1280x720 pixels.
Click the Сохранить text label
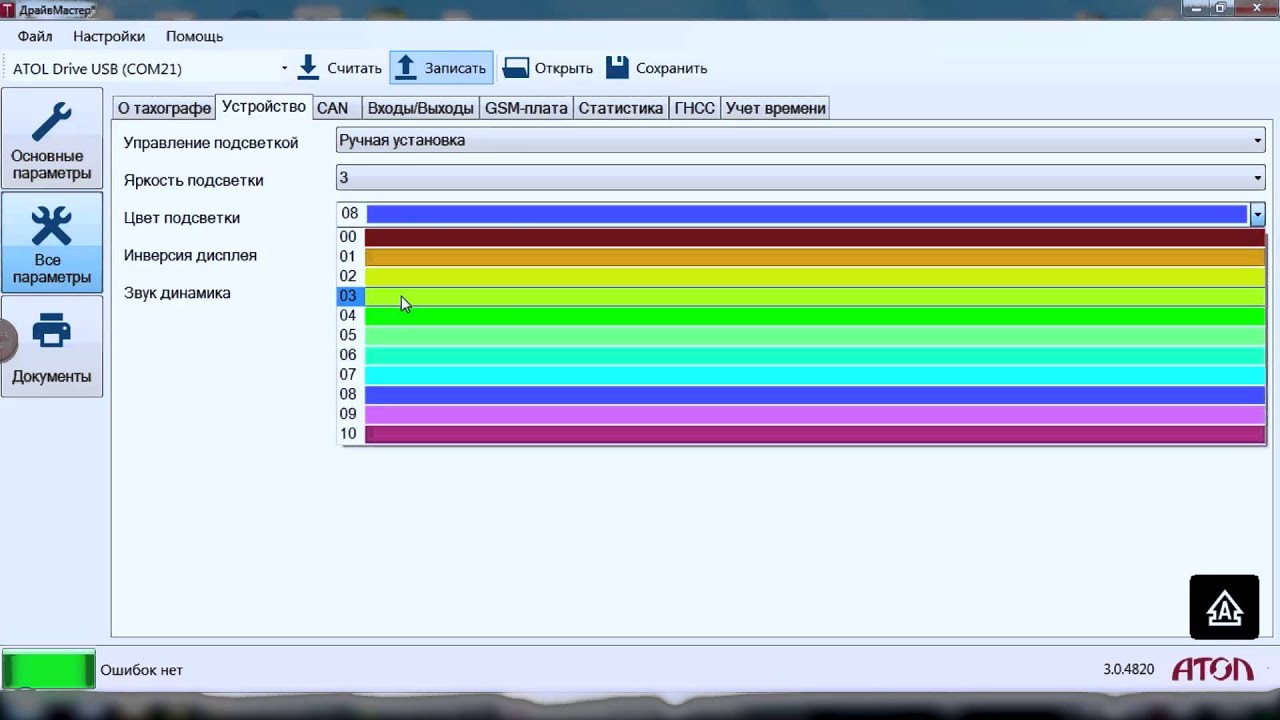pyautogui.click(x=671, y=69)
